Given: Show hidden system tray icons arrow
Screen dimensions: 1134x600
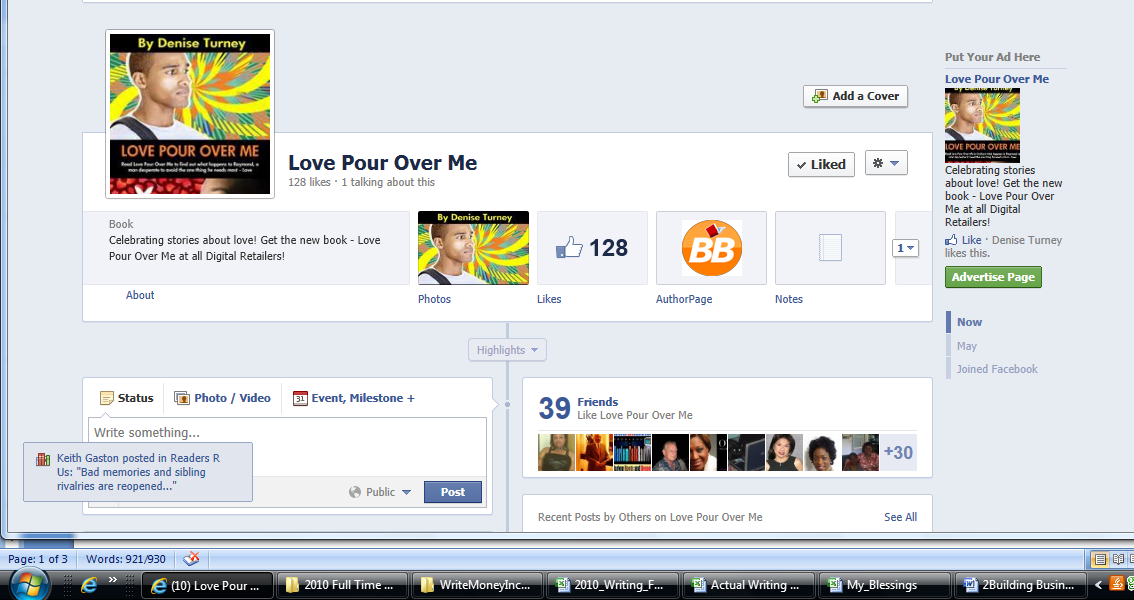Looking at the screenshot, I should (x=1098, y=585).
